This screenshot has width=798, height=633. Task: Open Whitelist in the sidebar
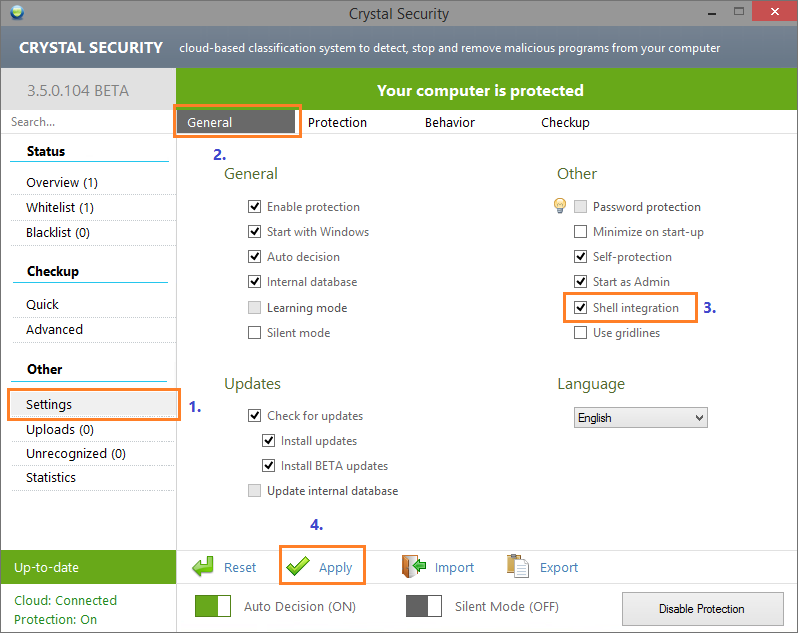tap(60, 207)
